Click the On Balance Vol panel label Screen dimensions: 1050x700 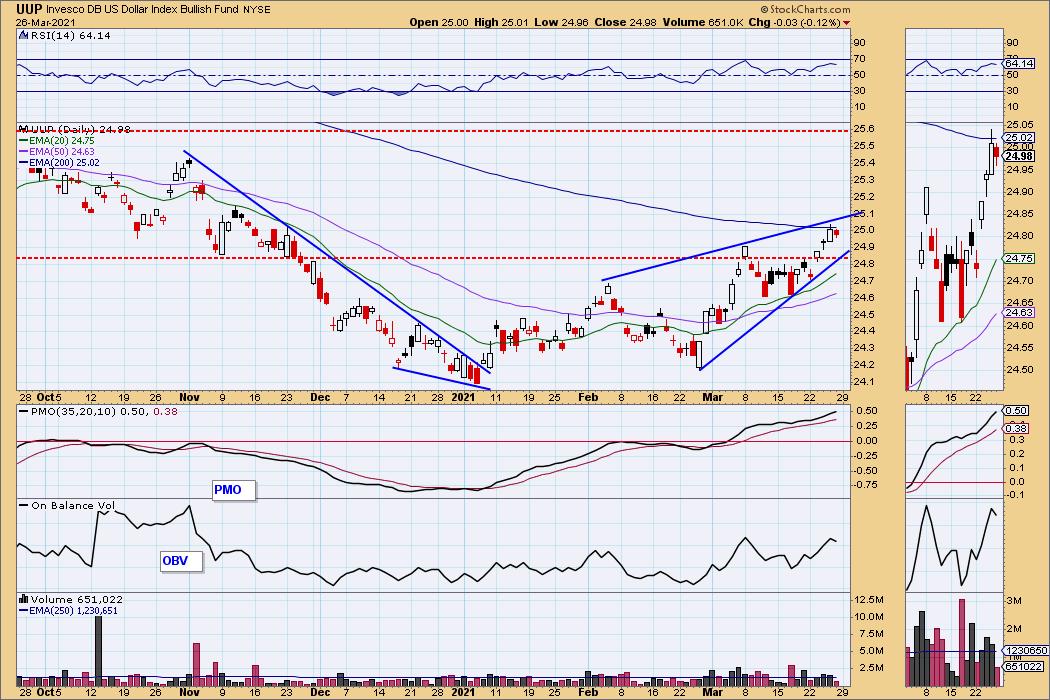(x=72, y=506)
